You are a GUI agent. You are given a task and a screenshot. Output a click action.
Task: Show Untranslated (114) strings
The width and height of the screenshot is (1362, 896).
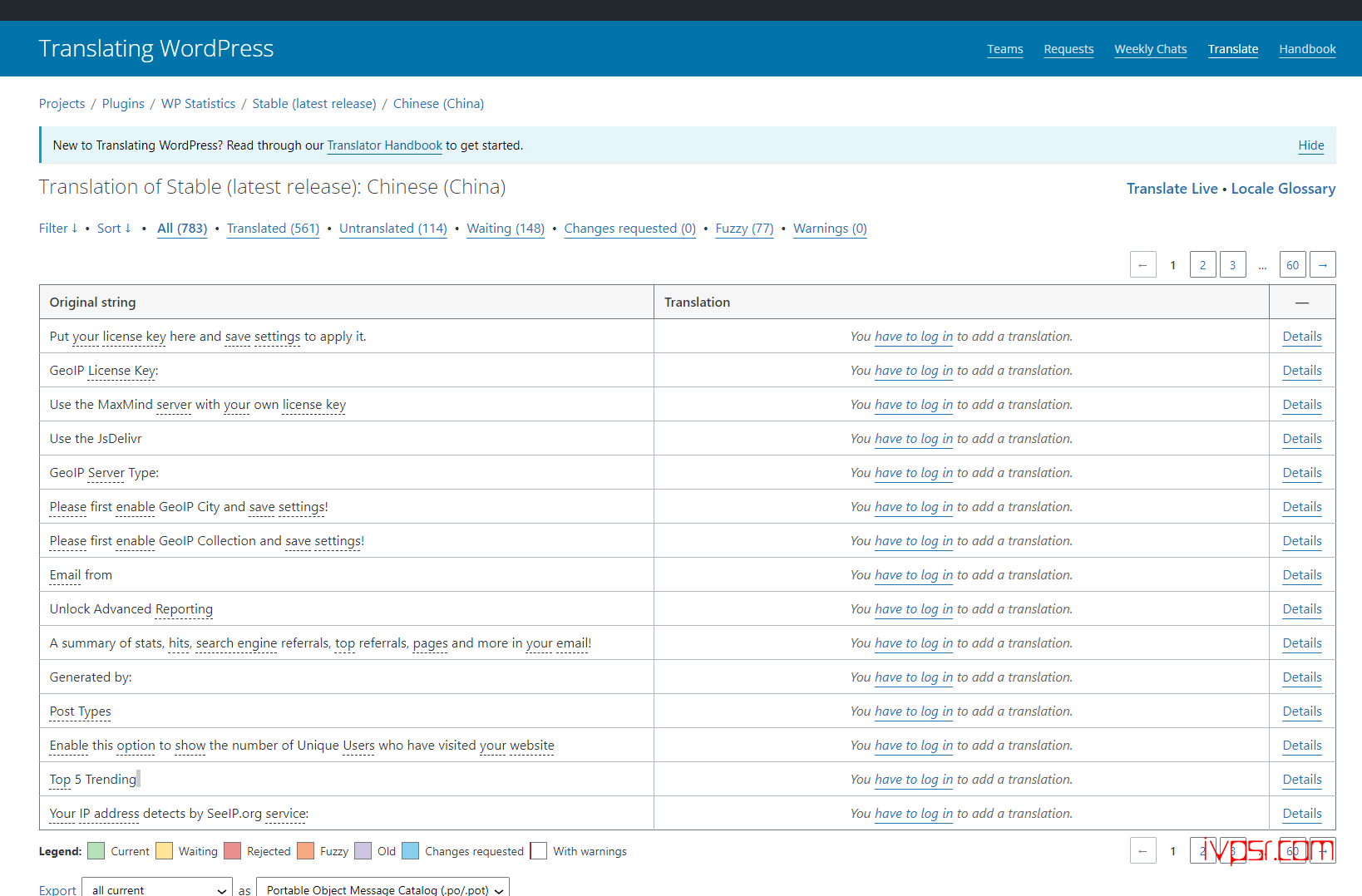(392, 229)
